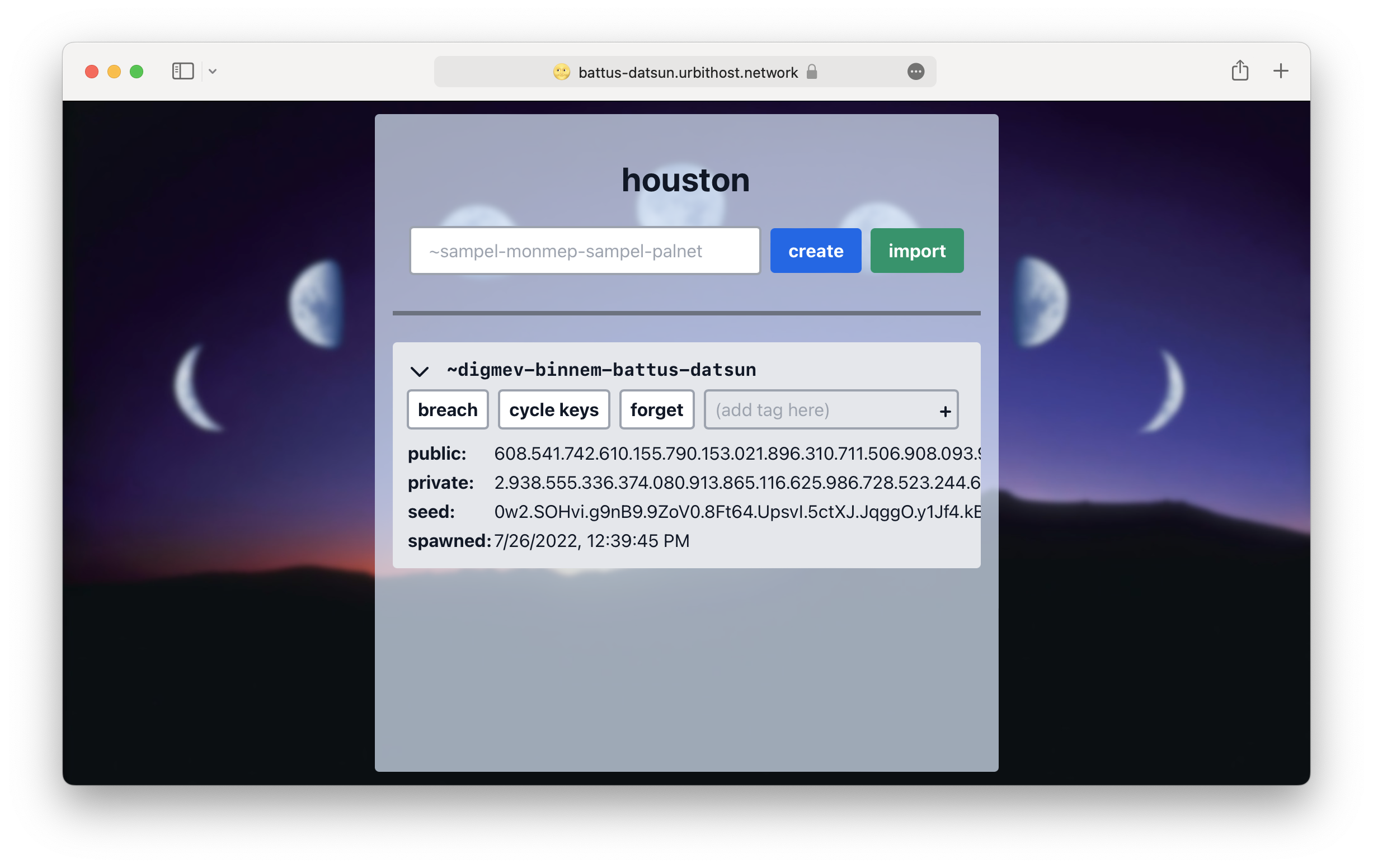The height and width of the screenshot is (868, 1373).
Task: Click the Share icon in toolbar
Action: (x=1240, y=70)
